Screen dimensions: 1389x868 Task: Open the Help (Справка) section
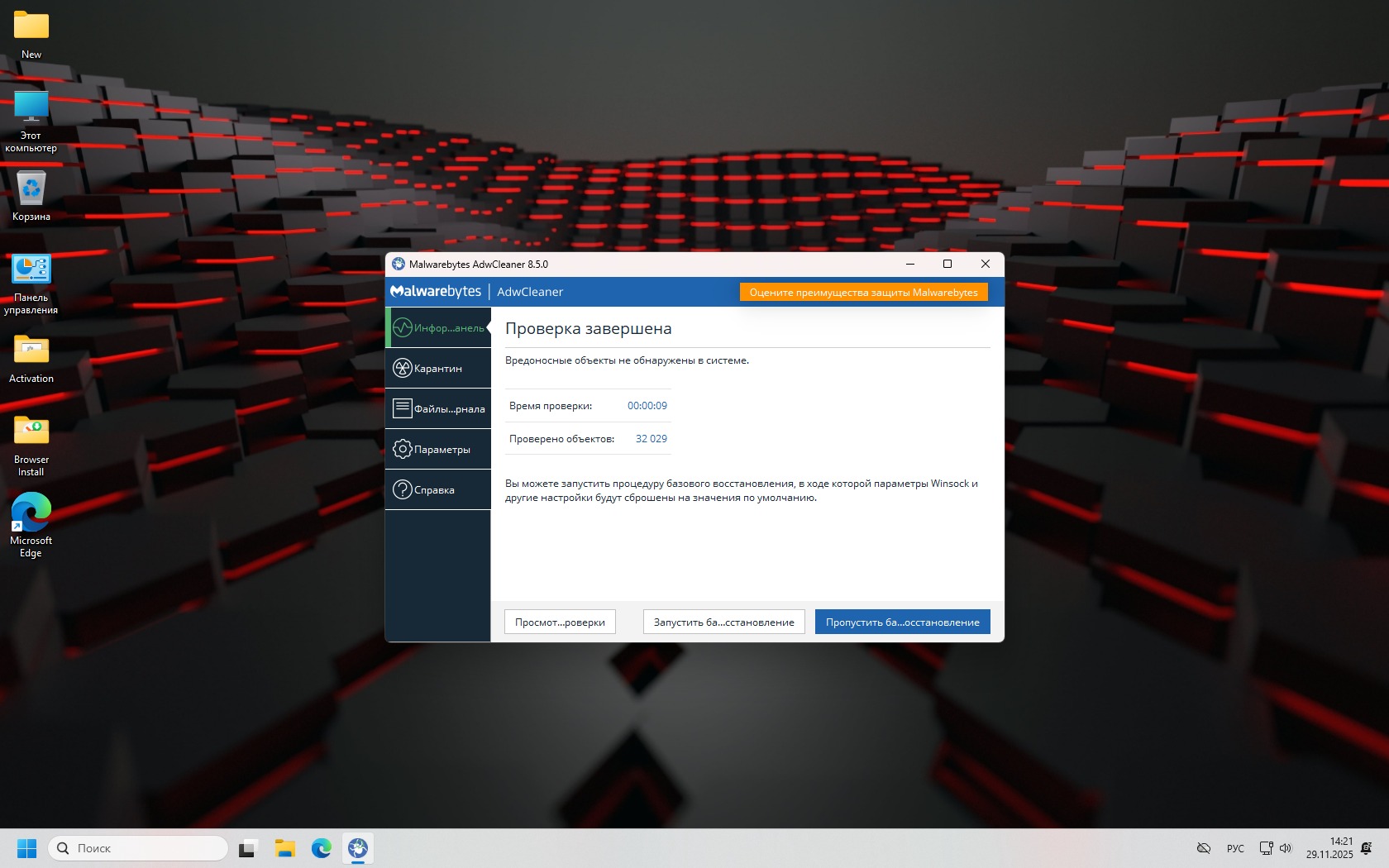pyautogui.click(x=438, y=490)
